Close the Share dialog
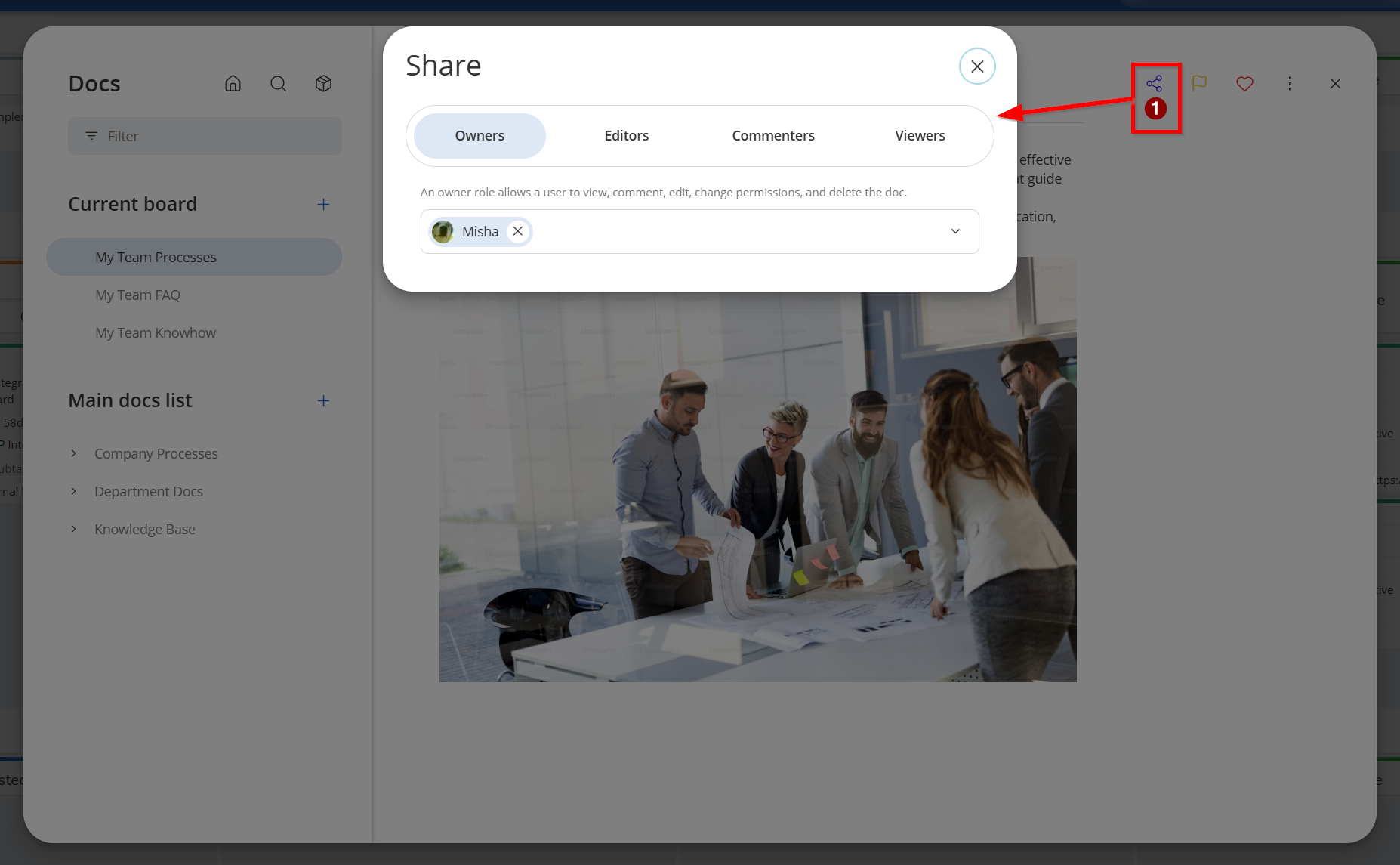Screen dimensions: 1400x865 tap(977, 66)
